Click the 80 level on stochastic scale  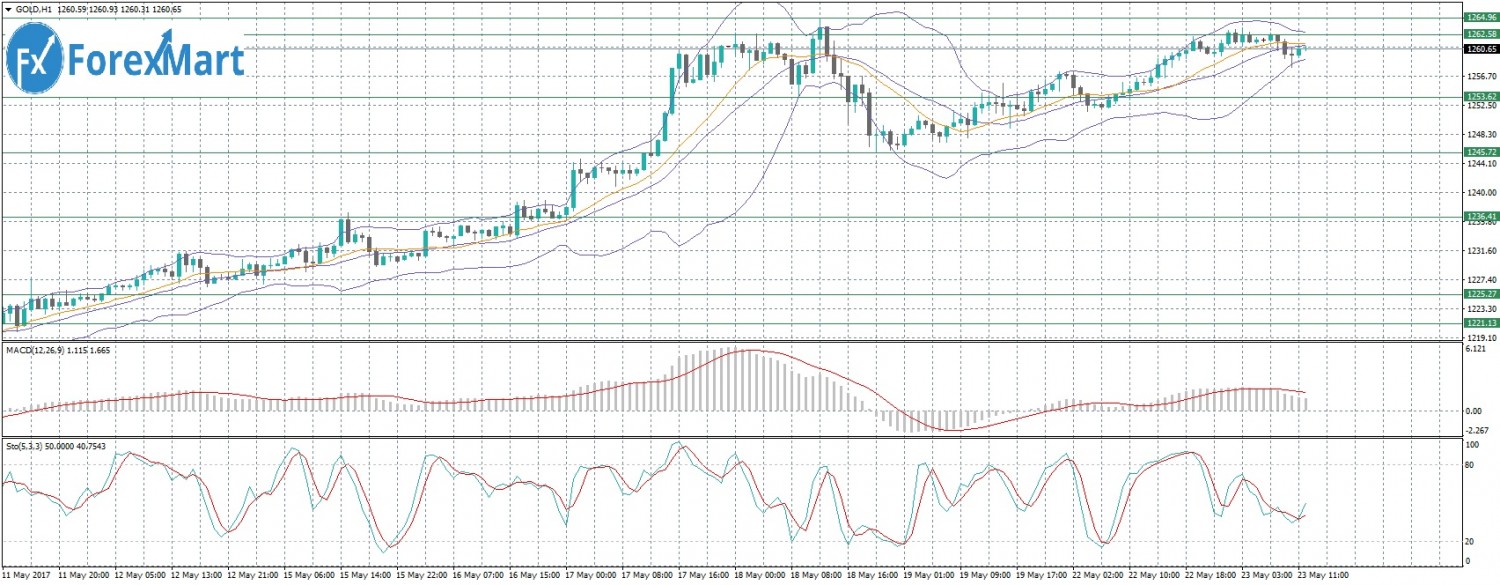[x=1471, y=466]
